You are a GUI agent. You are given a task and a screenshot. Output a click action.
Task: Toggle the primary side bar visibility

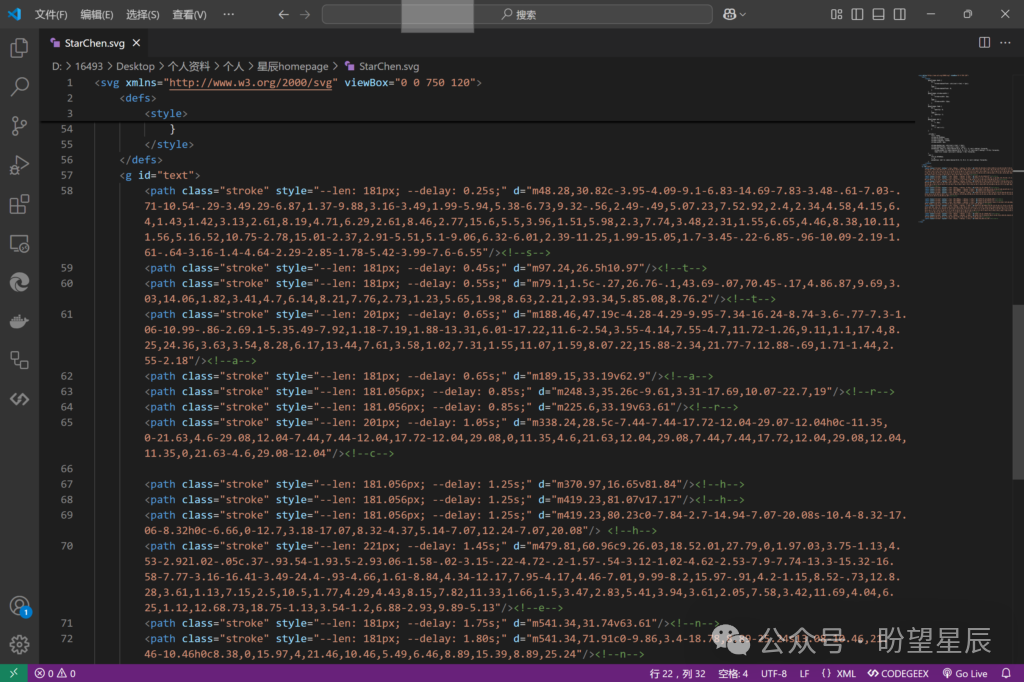pos(857,14)
